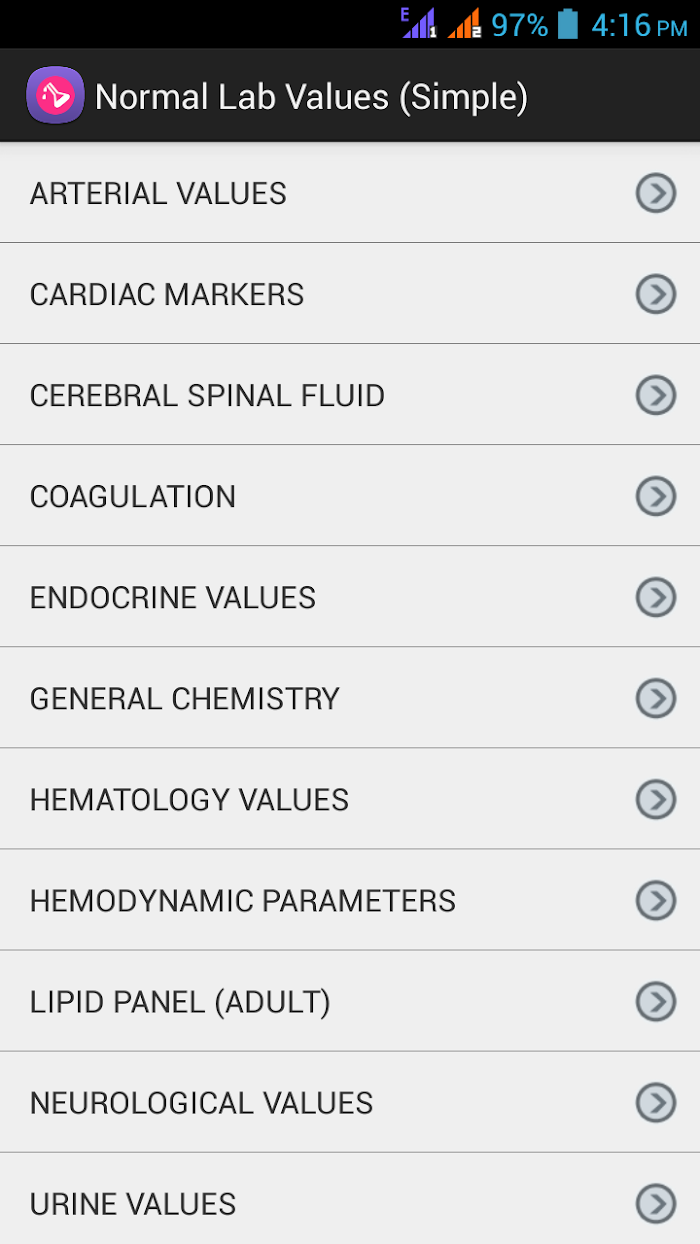Screen dimensions: 700x1244
Task: Open Neurological Values category
Action: coord(201,1103)
